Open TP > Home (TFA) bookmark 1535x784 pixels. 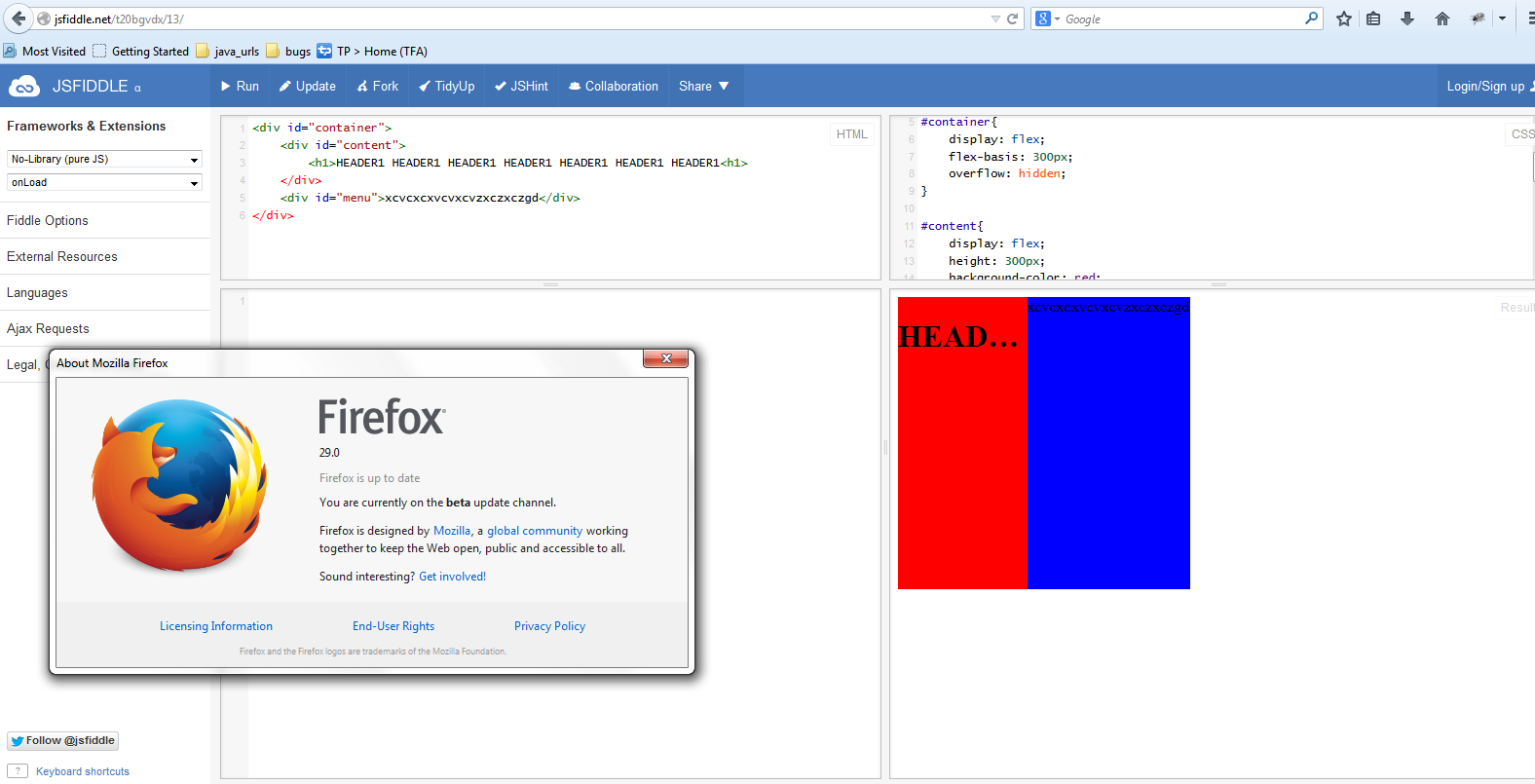373,51
